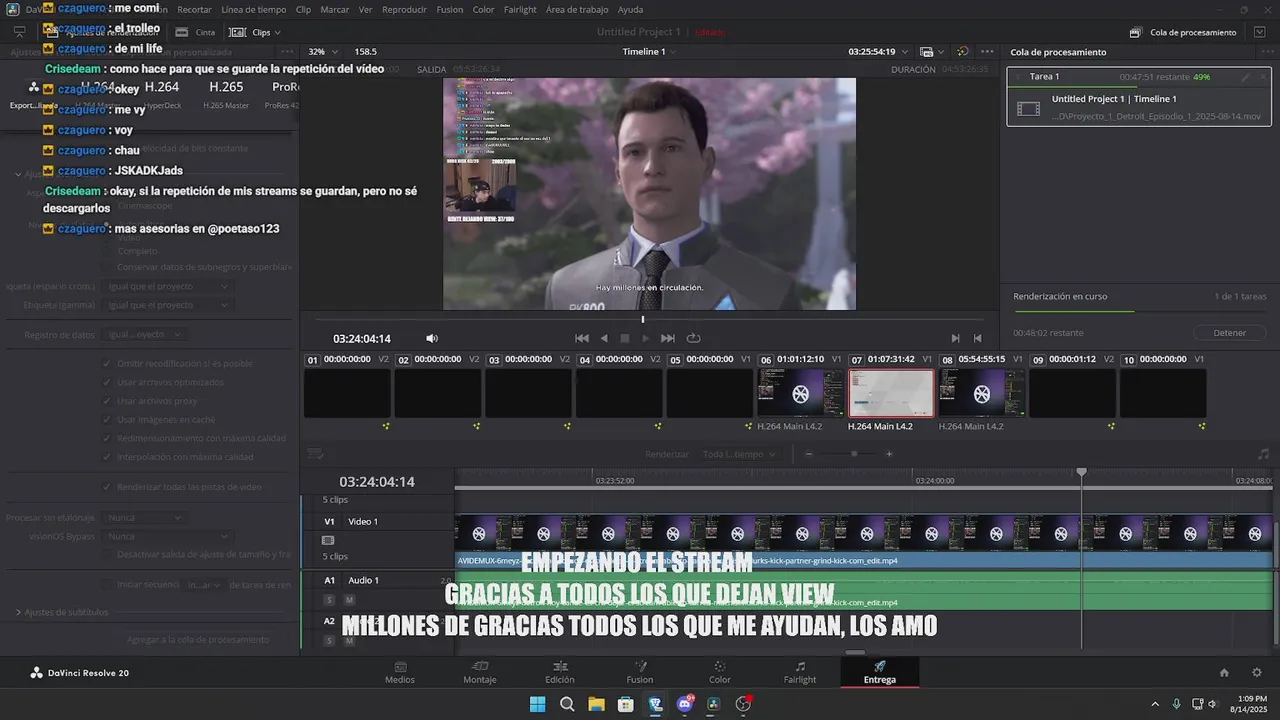Go to next clip in viewer

click(955, 338)
